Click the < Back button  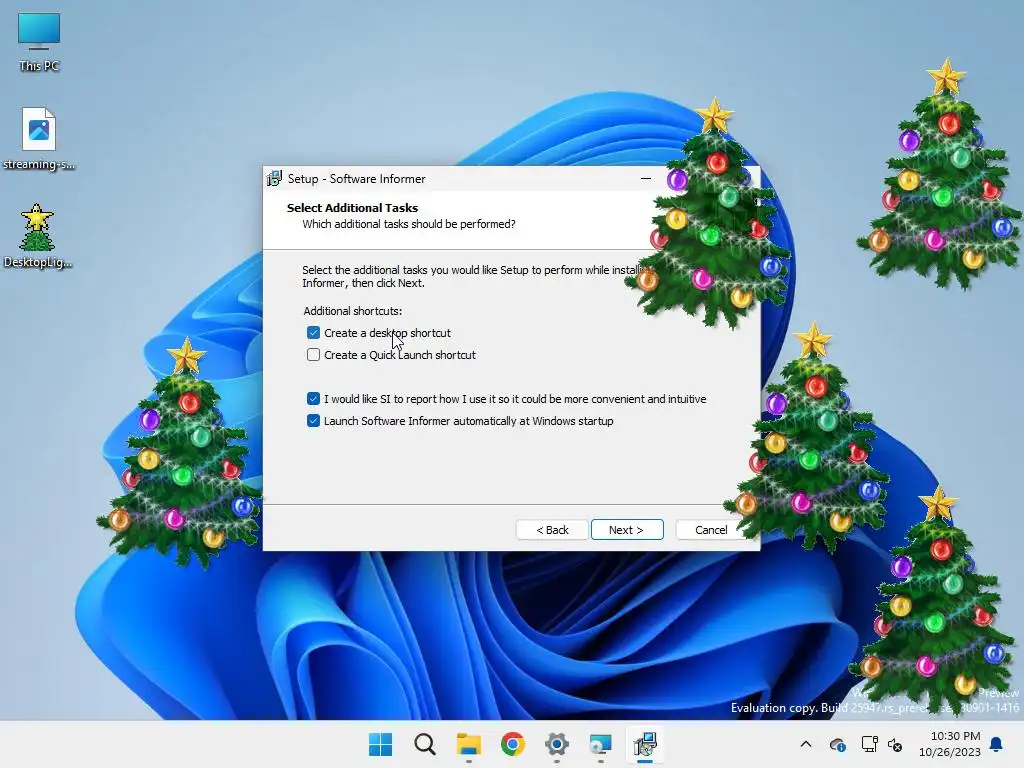point(552,530)
